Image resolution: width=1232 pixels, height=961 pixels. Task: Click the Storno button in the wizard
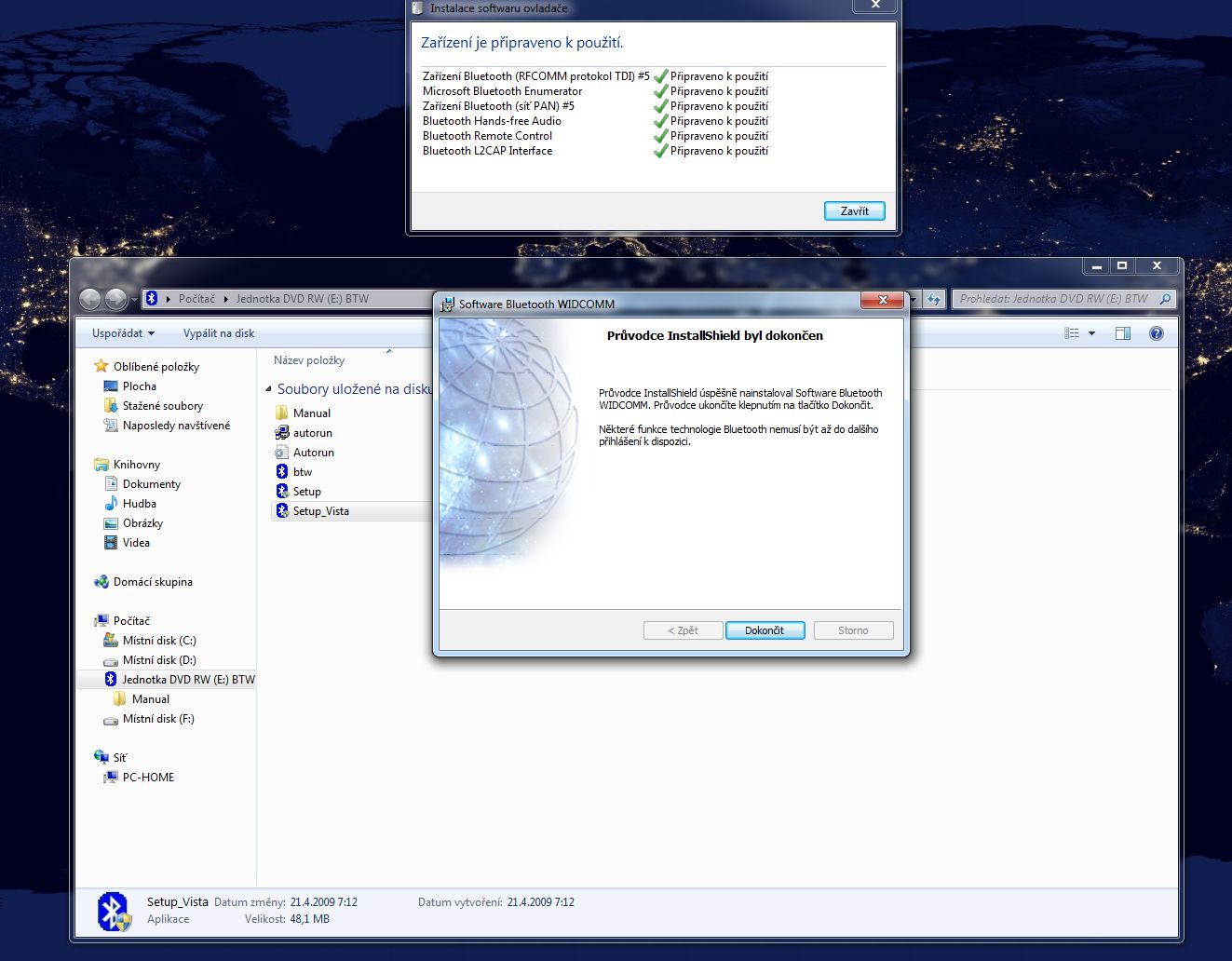853,630
